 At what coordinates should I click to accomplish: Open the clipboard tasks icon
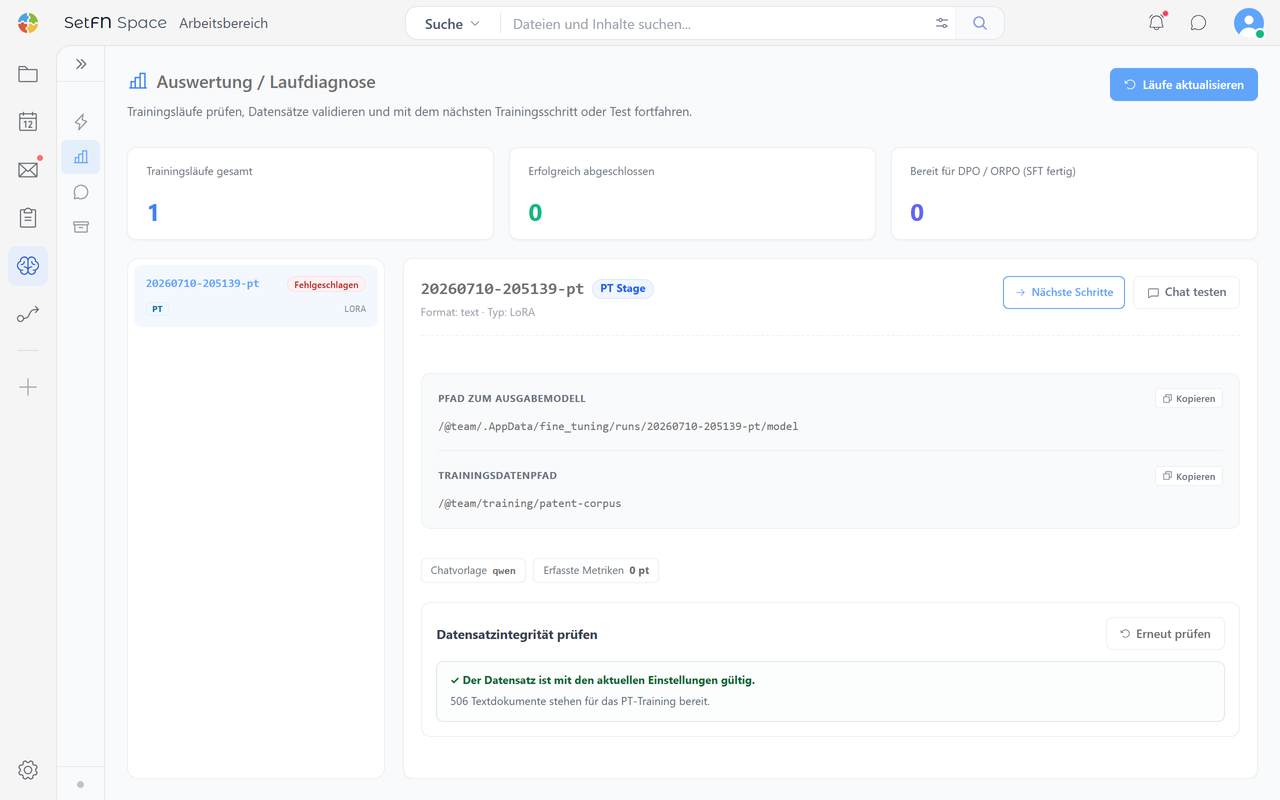tap(28, 218)
